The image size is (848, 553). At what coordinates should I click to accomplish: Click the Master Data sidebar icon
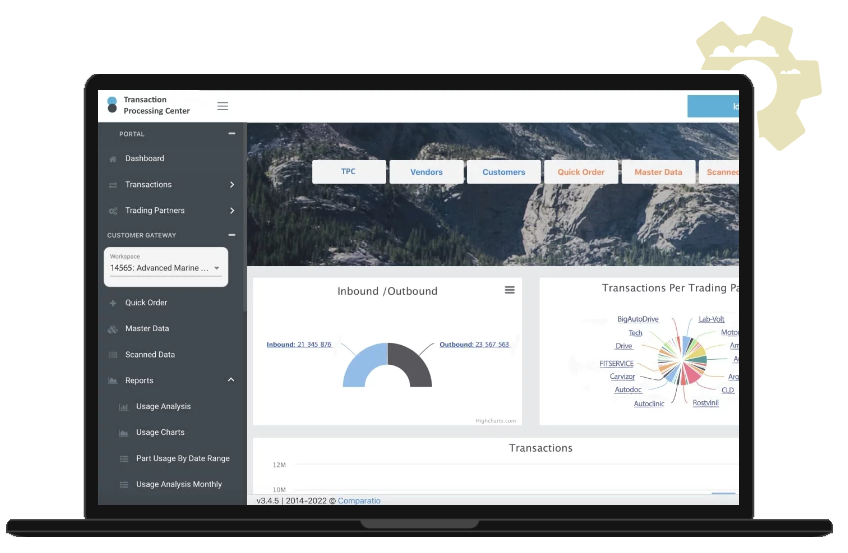(113, 329)
